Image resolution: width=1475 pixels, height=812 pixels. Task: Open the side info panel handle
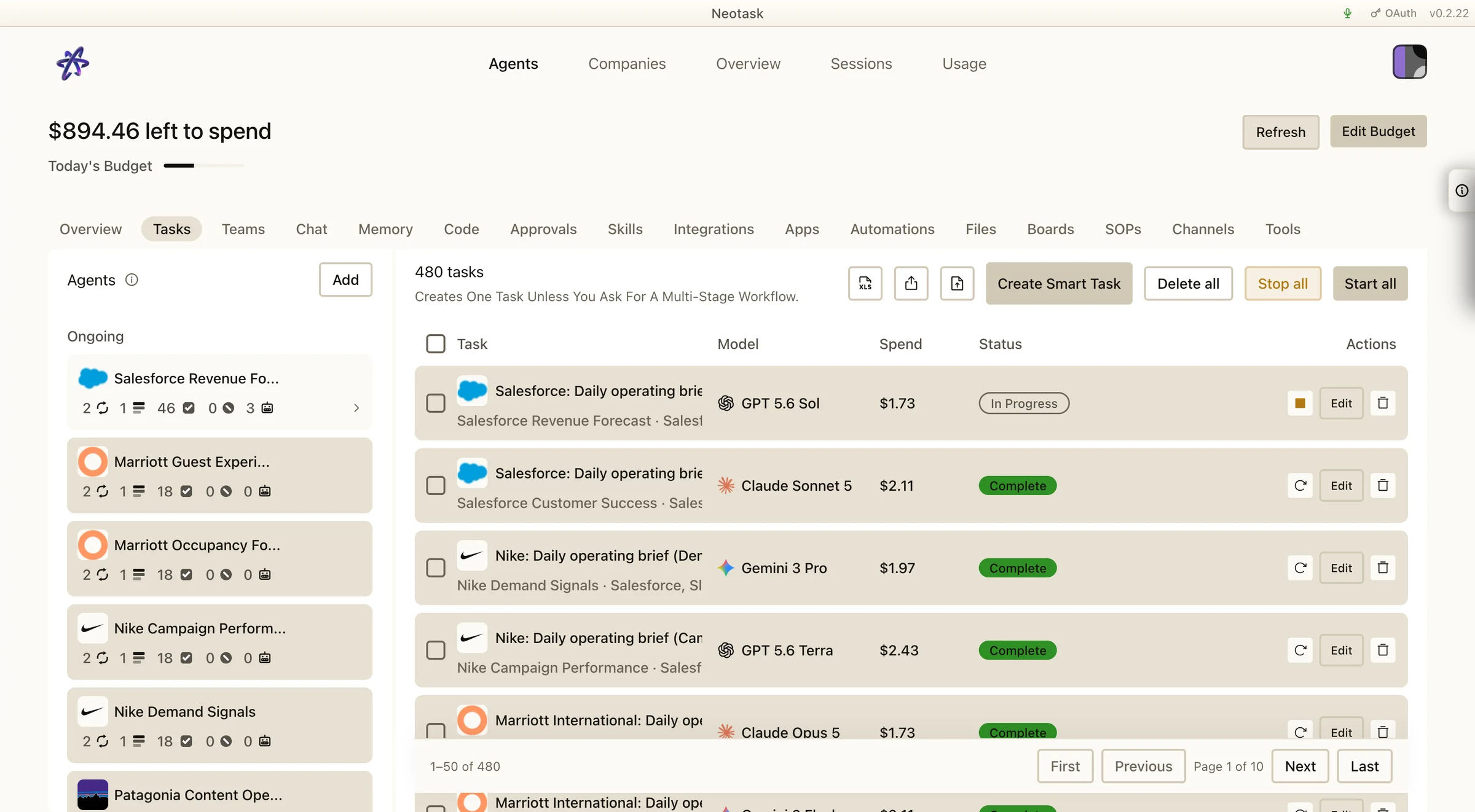(x=1461, y=191)
